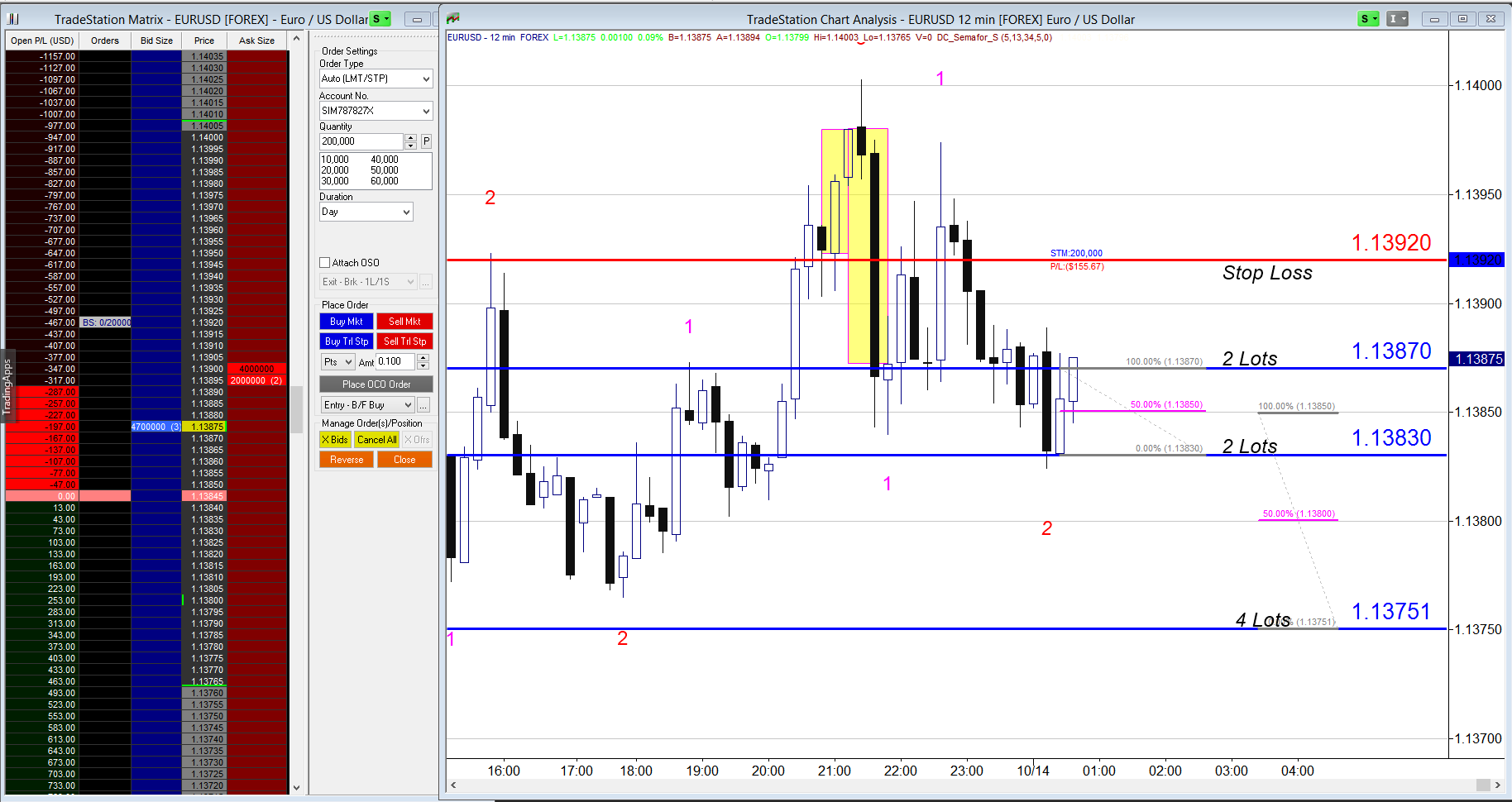This screenshot has width=1512, height=802.
Task: Open the Duration dropdown
Action: pos(366,212)
